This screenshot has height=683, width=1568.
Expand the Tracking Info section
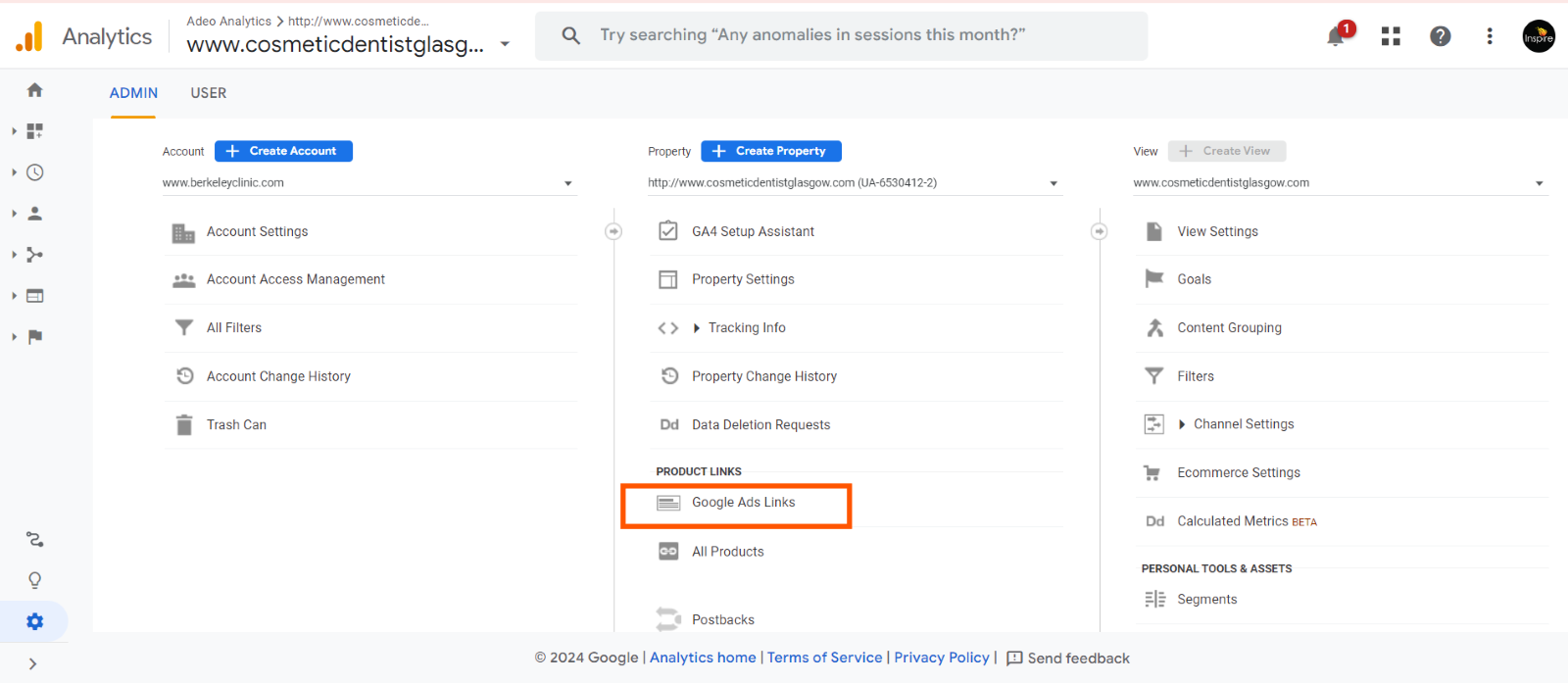697,328
